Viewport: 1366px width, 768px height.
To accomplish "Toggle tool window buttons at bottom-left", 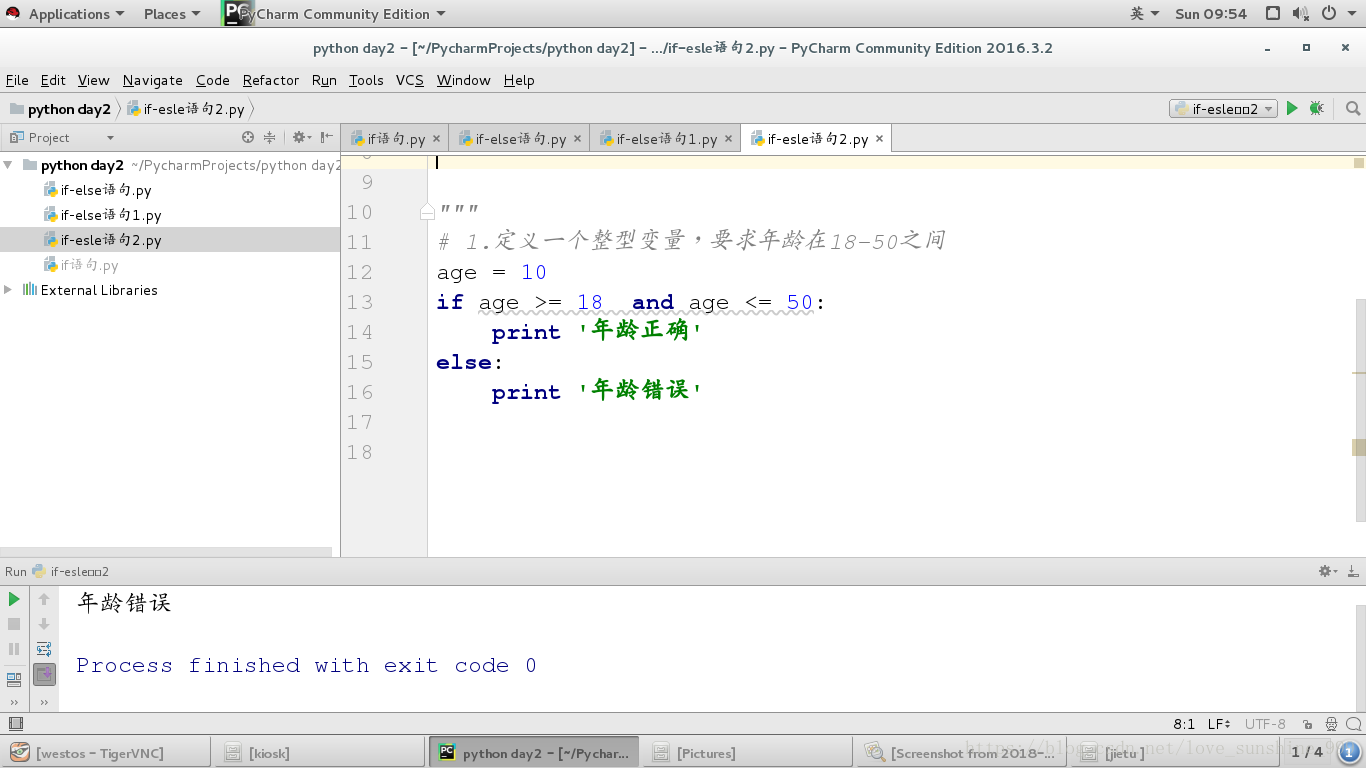I will (15, 723).
